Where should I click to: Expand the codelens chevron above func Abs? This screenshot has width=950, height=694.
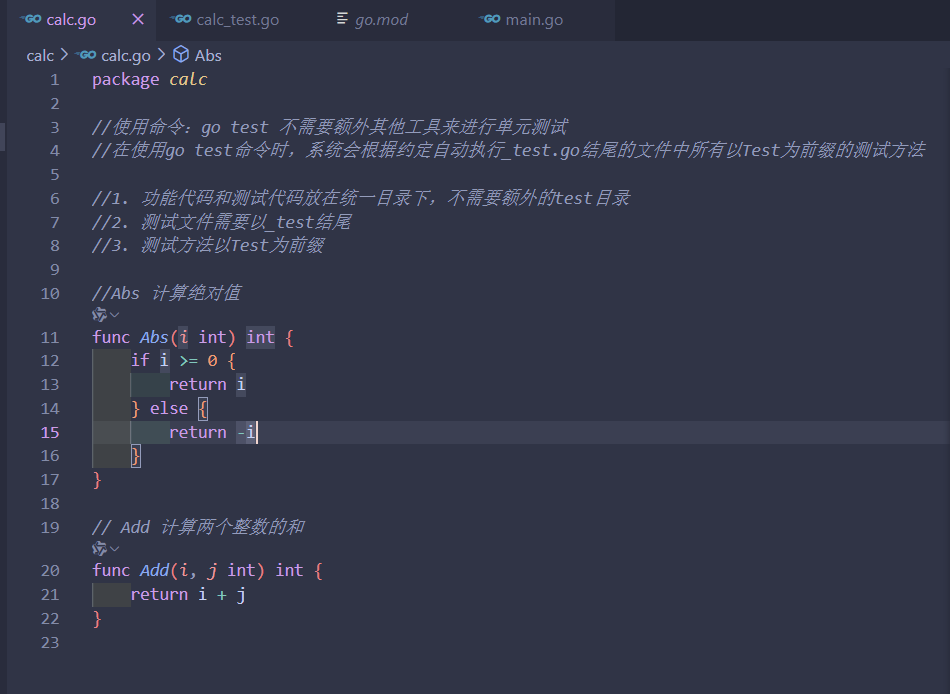point(115,315)
